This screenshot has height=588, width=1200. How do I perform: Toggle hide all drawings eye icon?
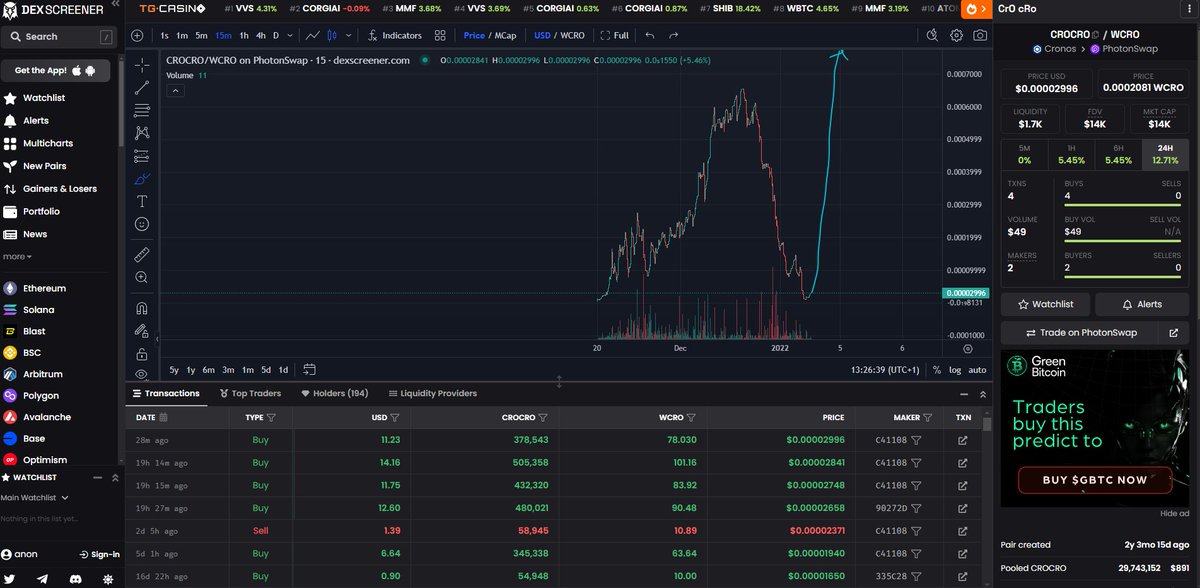142,374
